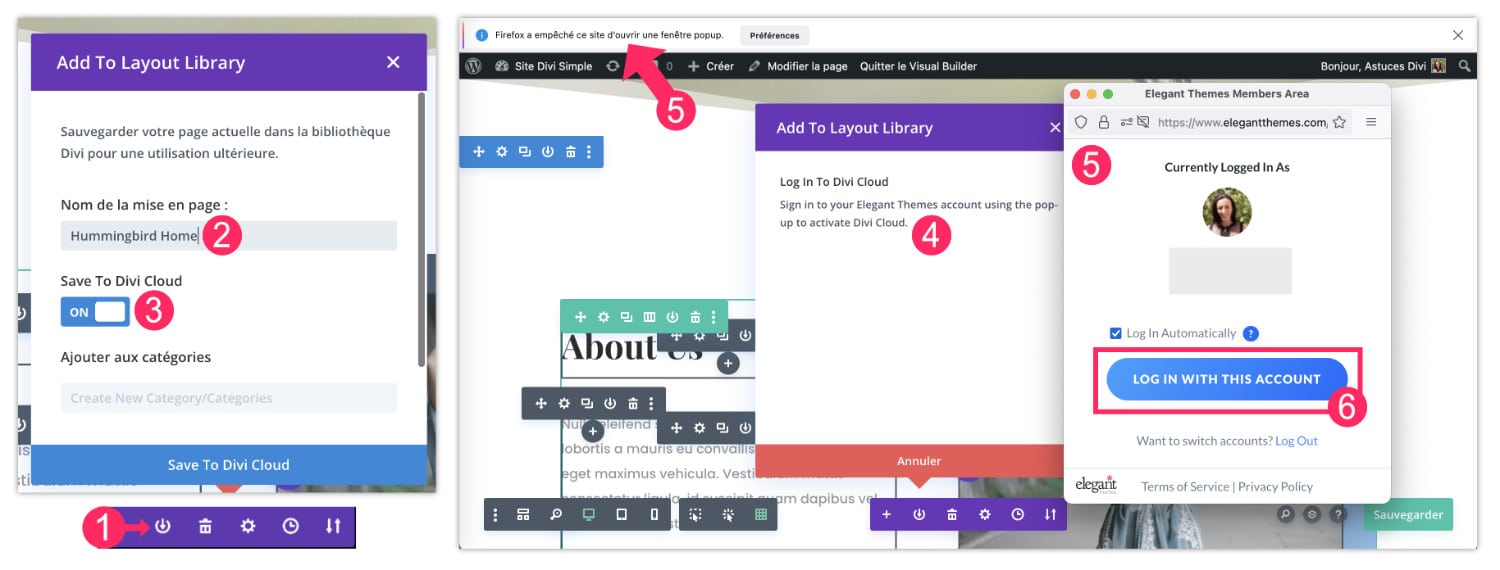Click the elegantthemes.com URL field in popup
The width and height of the screenshot is (1500, 570).
(1242, 122)
